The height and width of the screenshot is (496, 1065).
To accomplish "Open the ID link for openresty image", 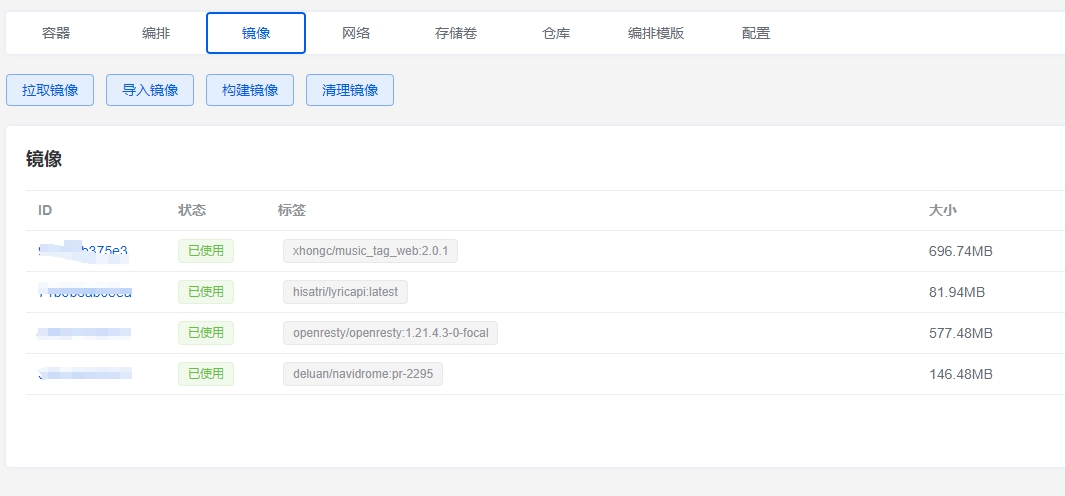I will coord(84,333).
